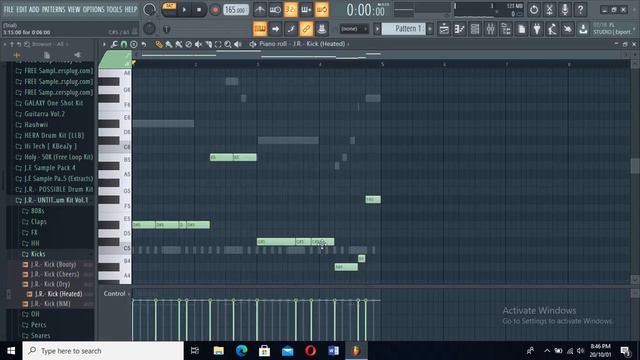The height and width of the screenshot is (360, 640).
Task: Open the Channel rack icon
Action: click(475, 29)
